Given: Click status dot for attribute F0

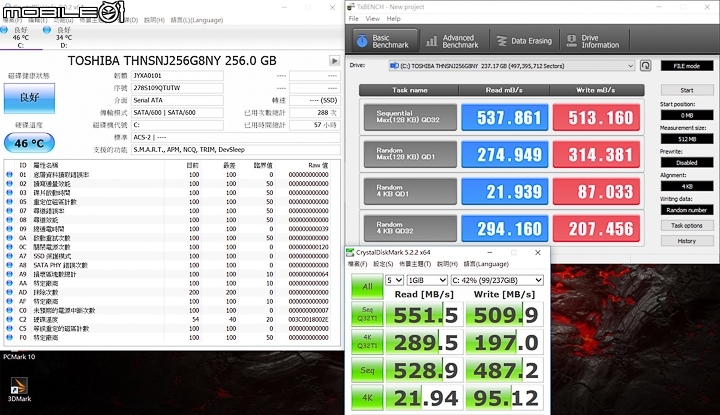Looking at the screenshot, I should pos(9,337).
